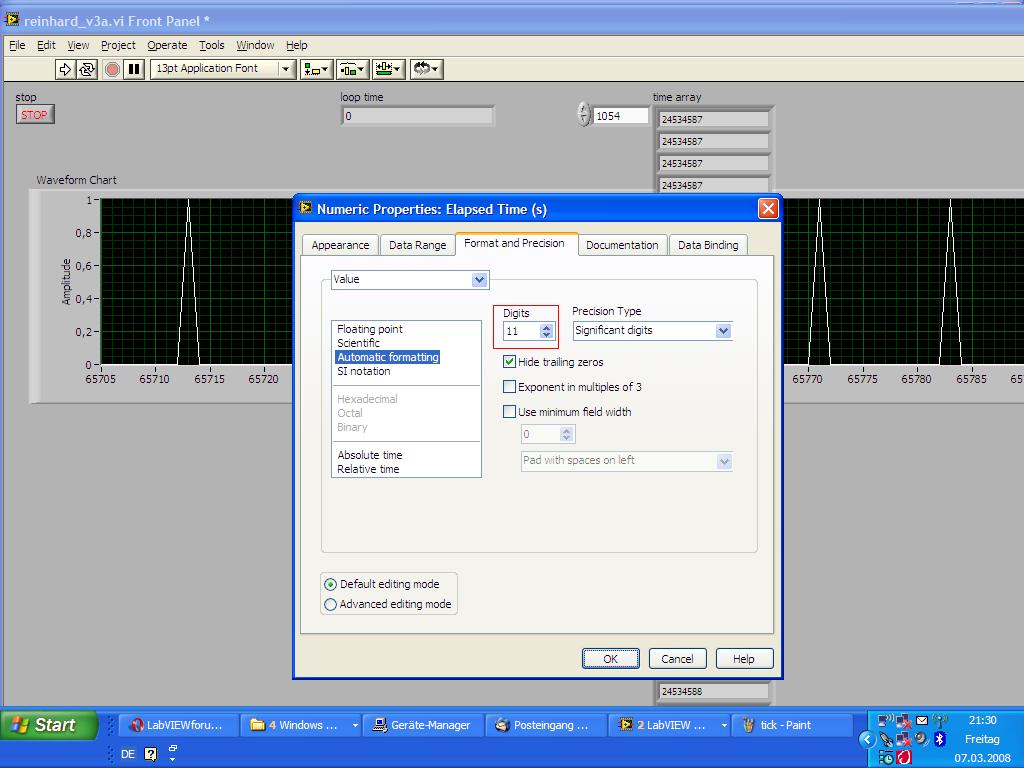Click the OK button
This screenshot has width=1024, height=768.
(610, 658)
